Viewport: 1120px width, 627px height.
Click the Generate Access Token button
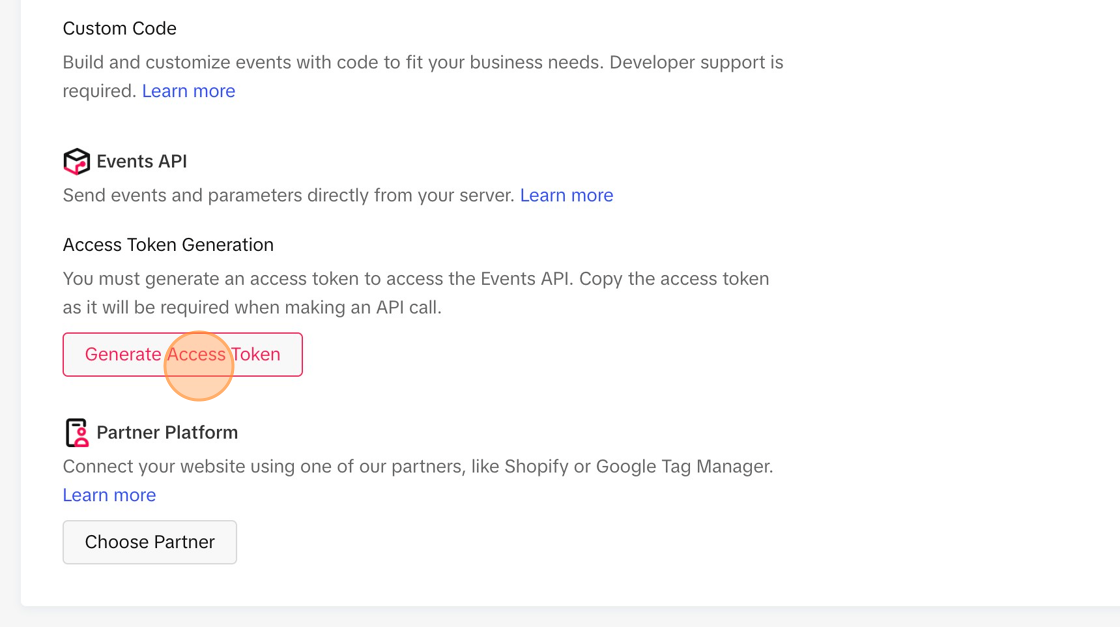(182, 354)
